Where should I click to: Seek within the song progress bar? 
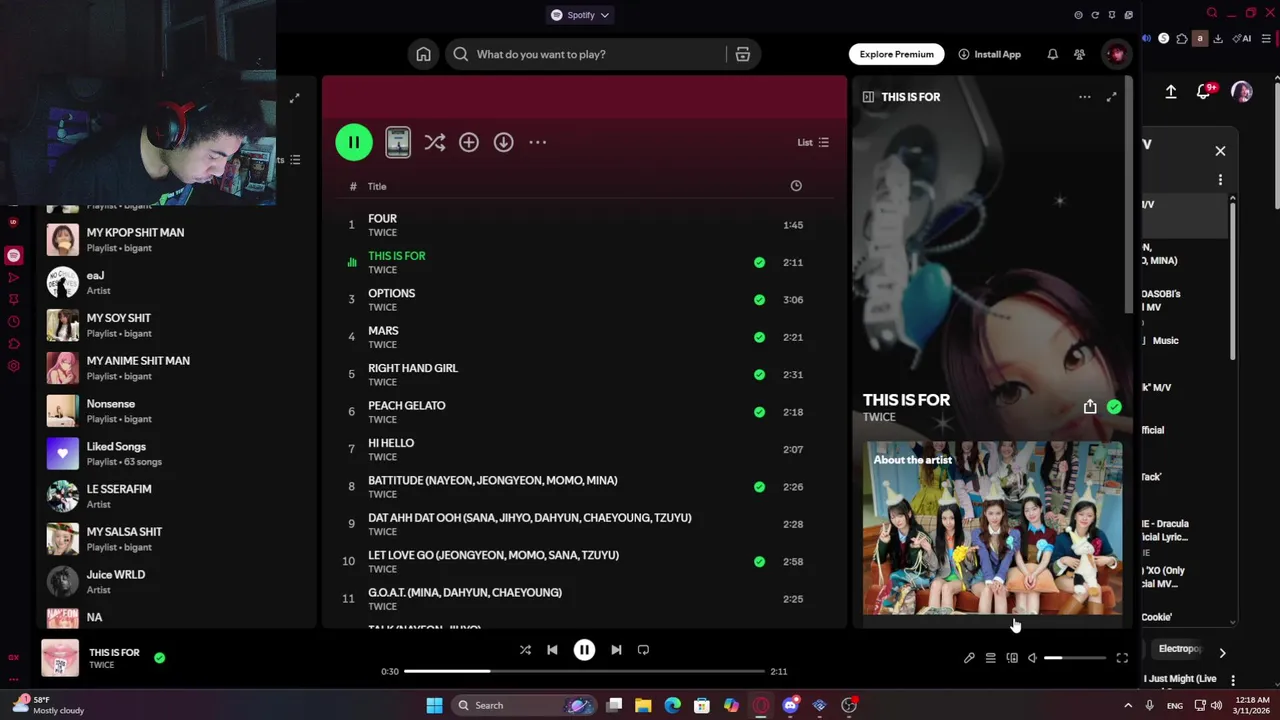tap(584, 671)
